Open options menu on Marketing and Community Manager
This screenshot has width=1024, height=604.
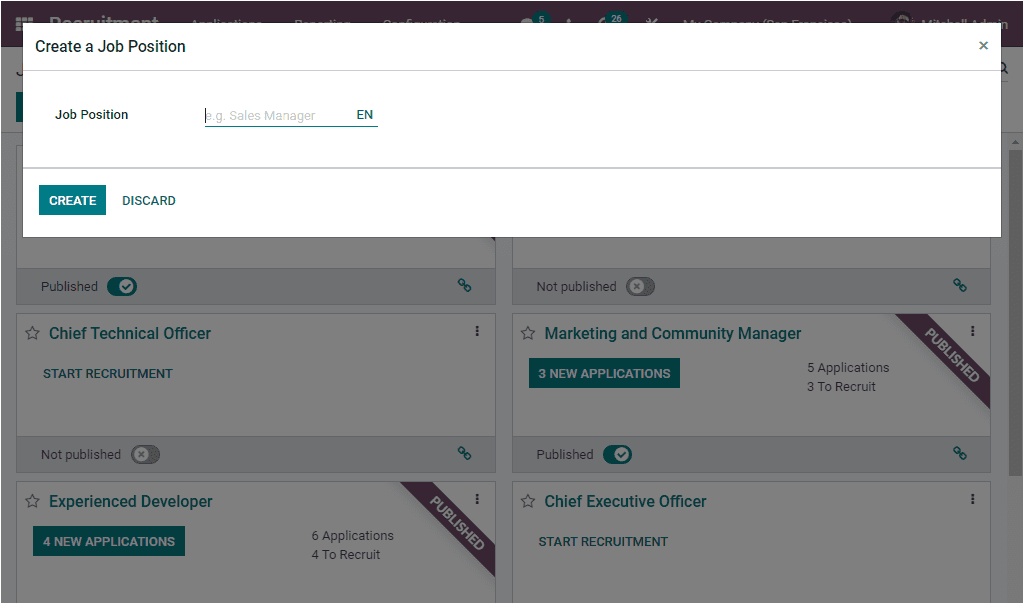click(x=972, y=330)
